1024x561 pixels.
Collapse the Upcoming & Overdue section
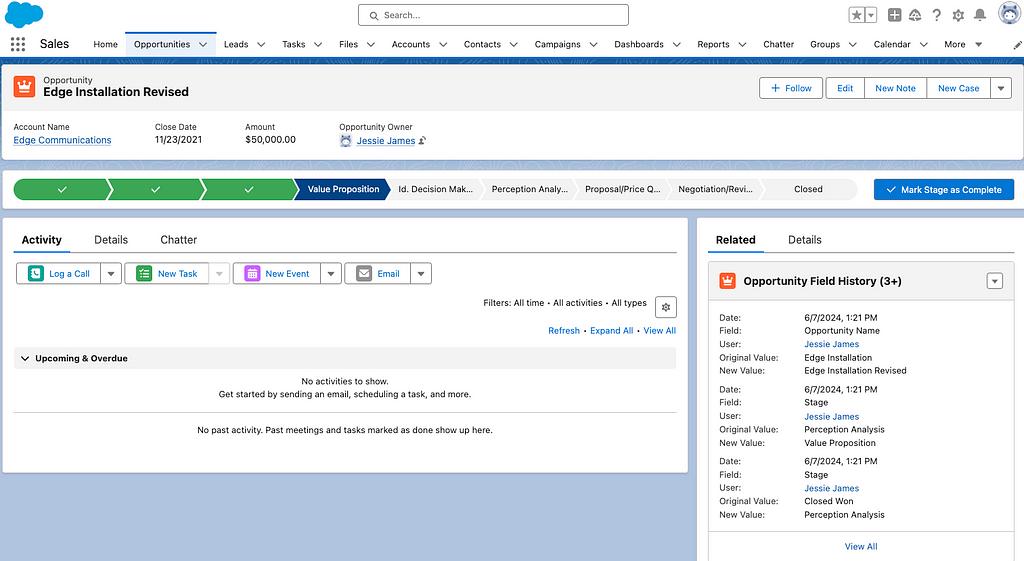point(23,358)
